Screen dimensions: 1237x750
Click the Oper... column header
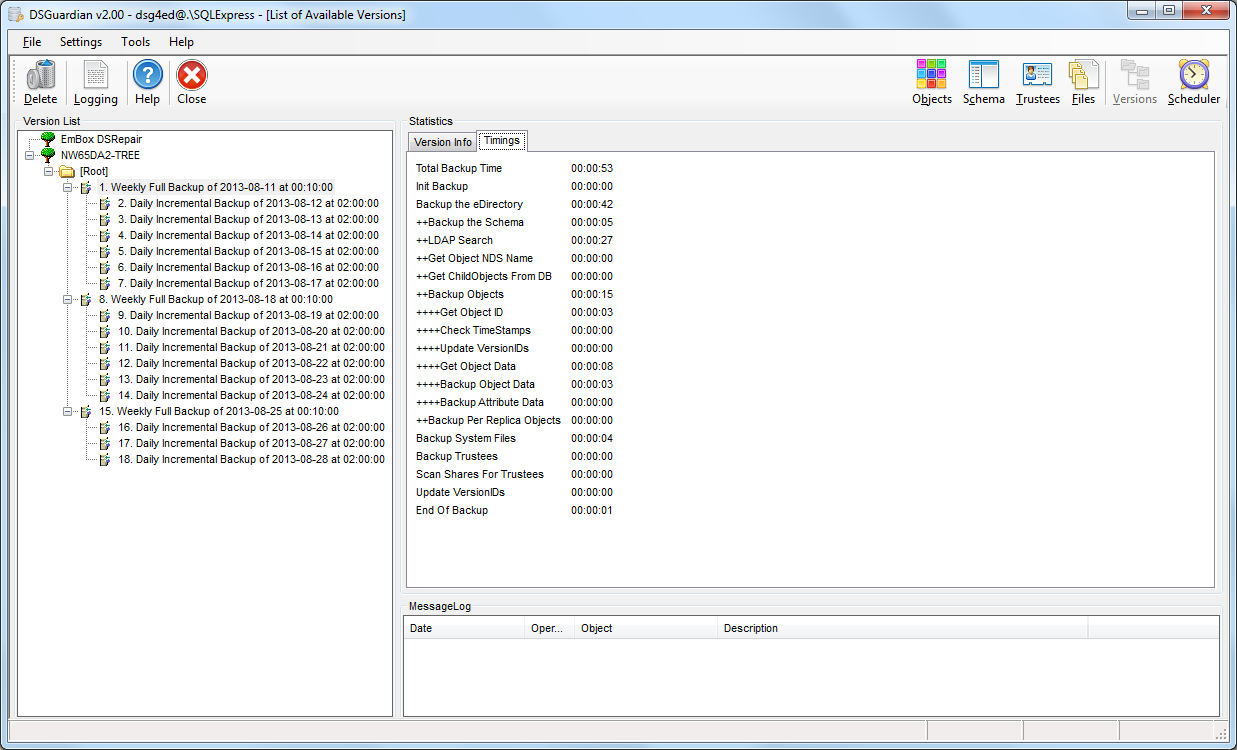(x=550, y=628)
